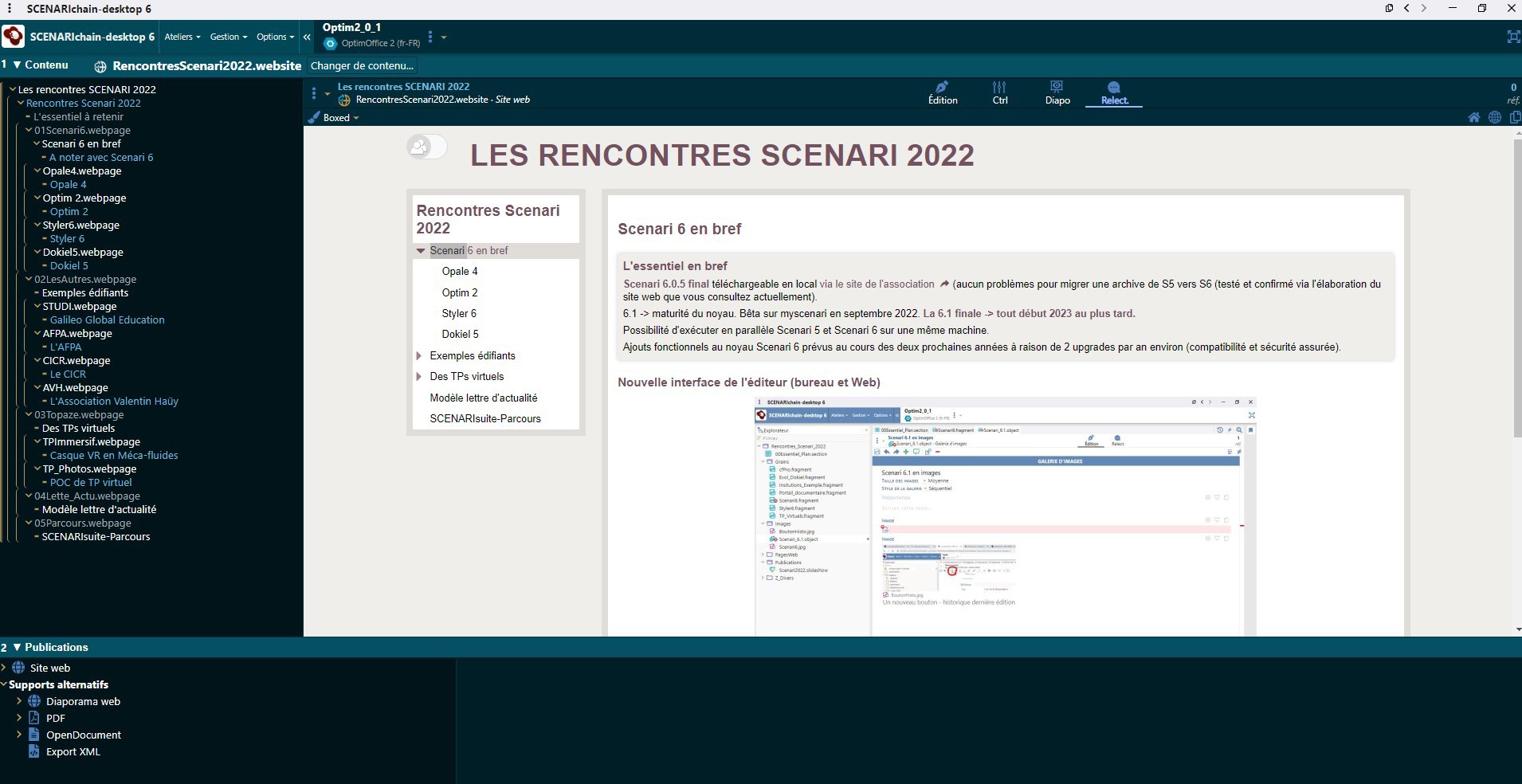
Task: Click the SCENARIchain red logo icon
Action: pos(14,37)
